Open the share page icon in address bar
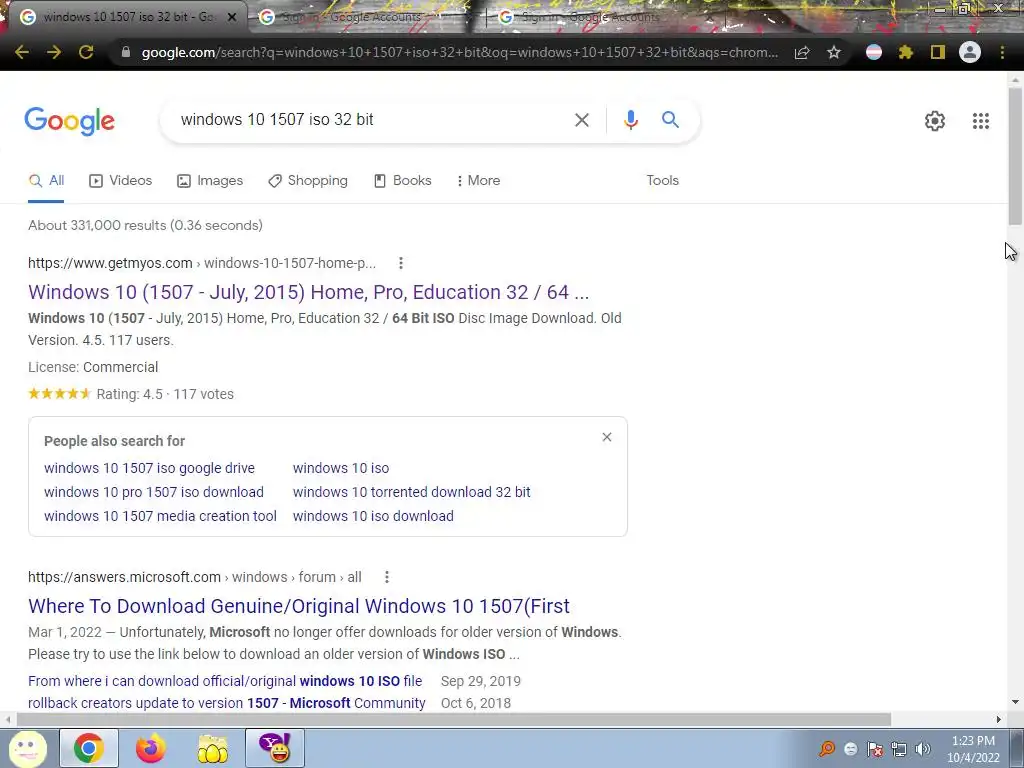The image size is (1024, 768). (x=802, y=52)
